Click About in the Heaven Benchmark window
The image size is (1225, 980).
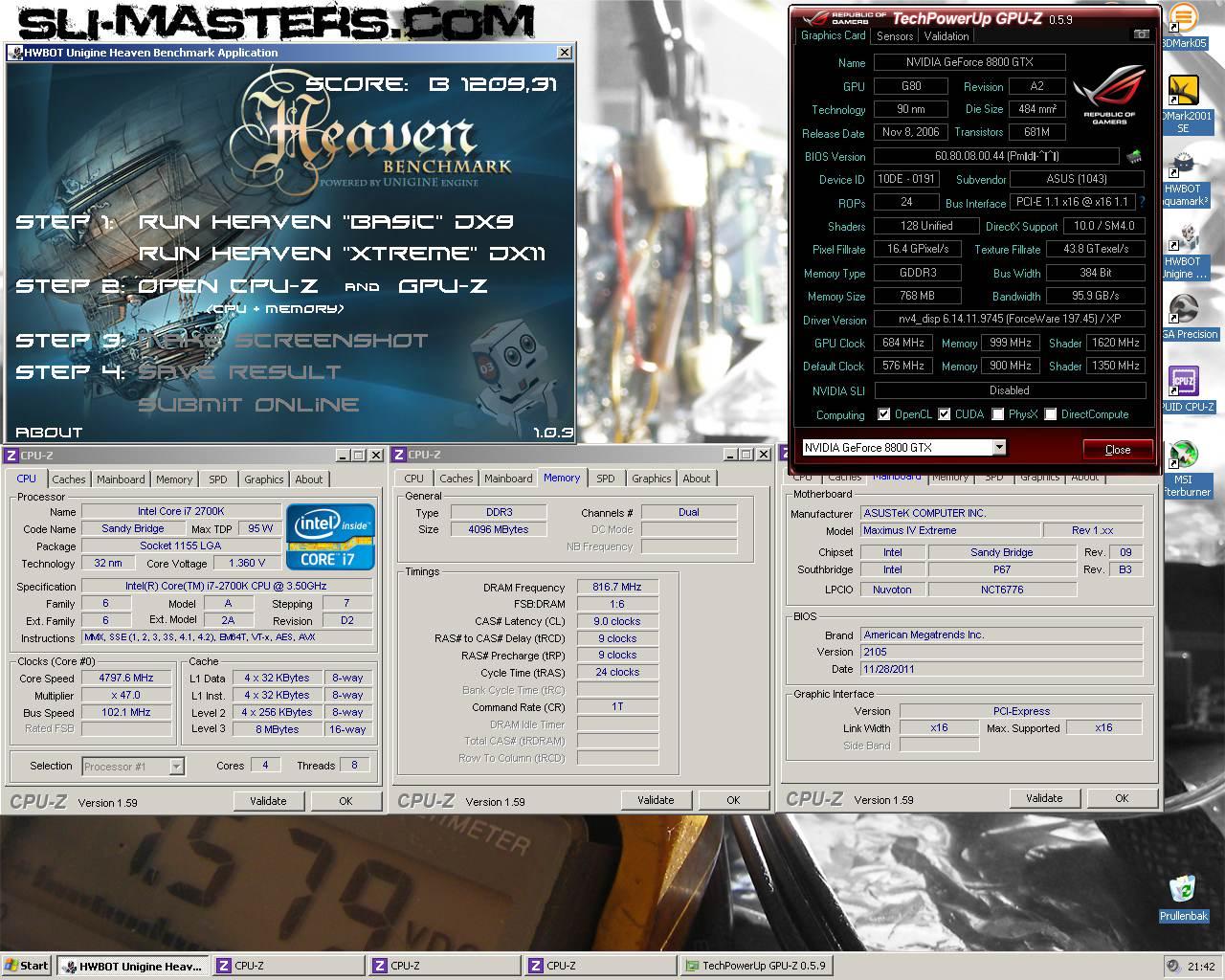(x=49, y=433)
